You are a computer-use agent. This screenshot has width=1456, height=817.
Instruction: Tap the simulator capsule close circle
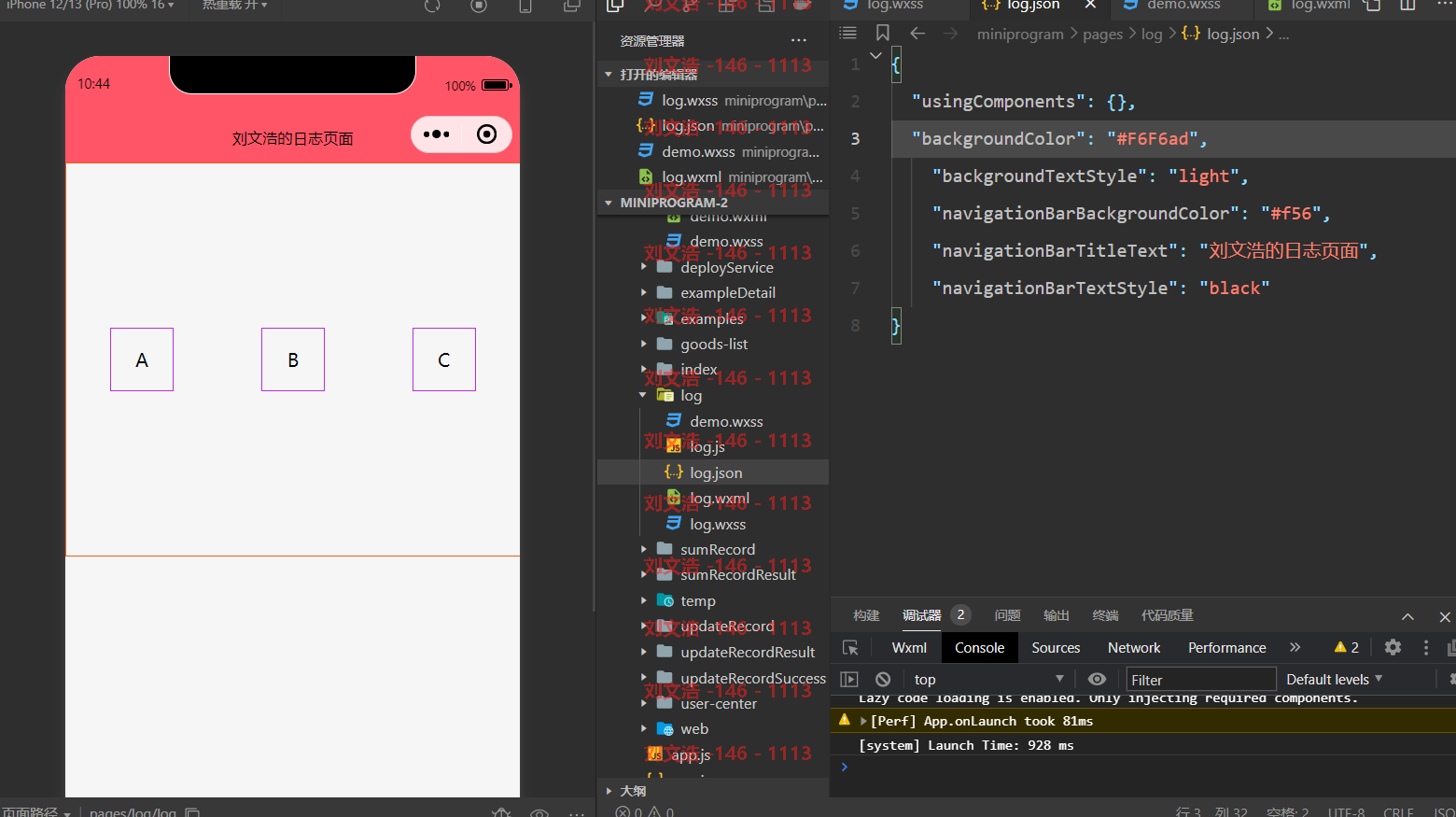tap(486, 134)
